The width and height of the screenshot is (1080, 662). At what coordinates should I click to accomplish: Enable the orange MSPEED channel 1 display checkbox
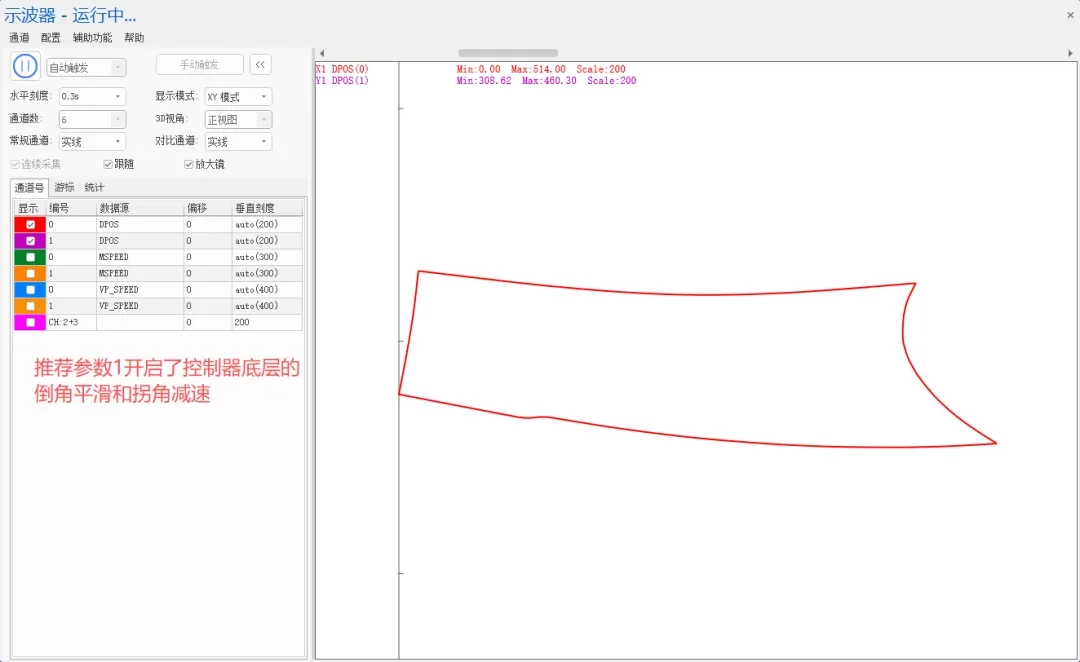pos(30,273)
